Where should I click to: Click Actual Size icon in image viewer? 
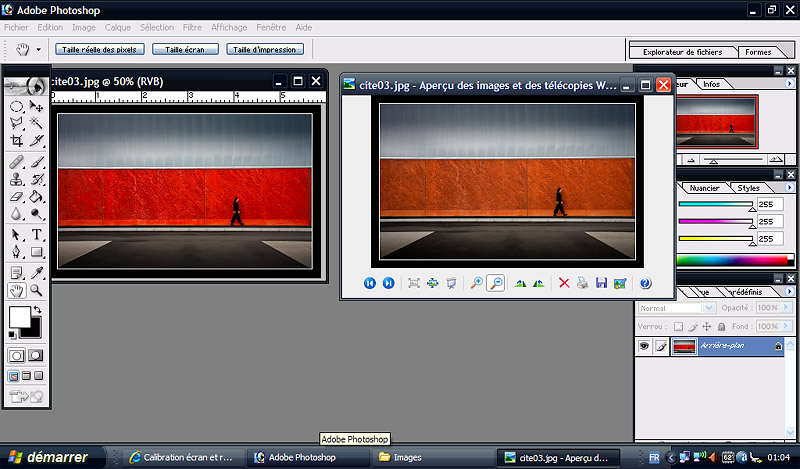click(433, 283)
